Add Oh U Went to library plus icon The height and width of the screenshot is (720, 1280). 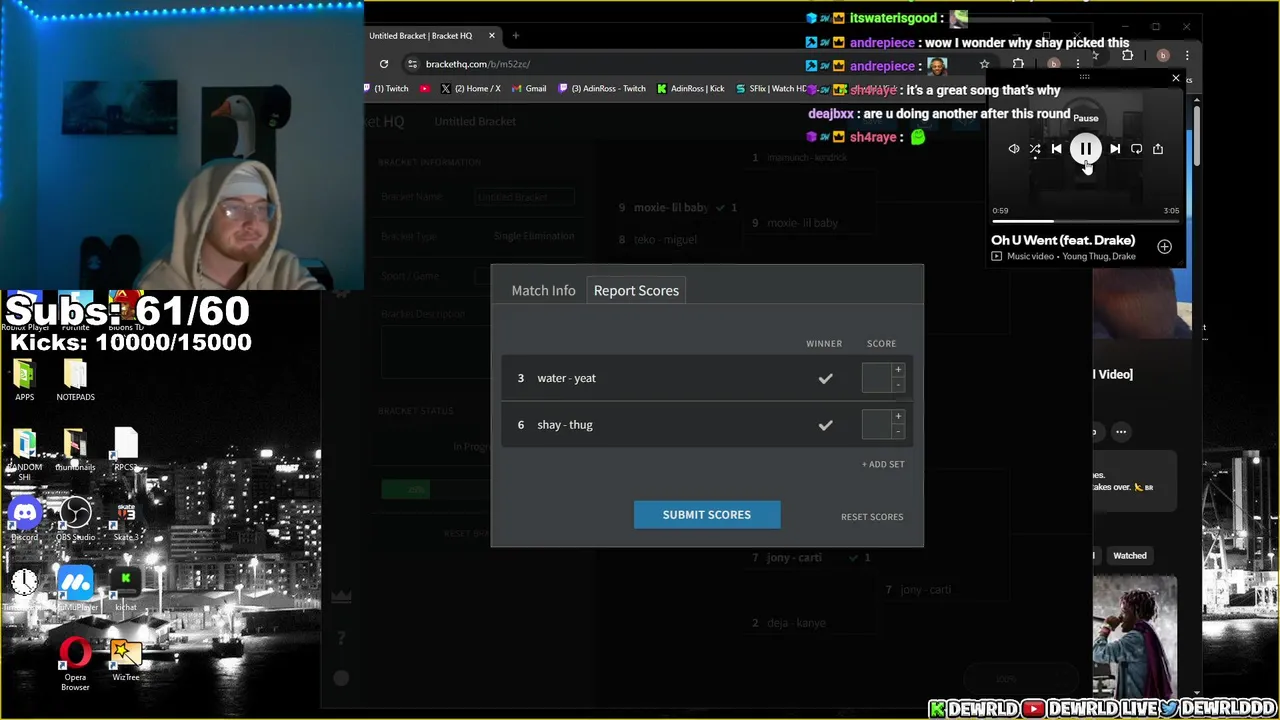coord(1164,246)
